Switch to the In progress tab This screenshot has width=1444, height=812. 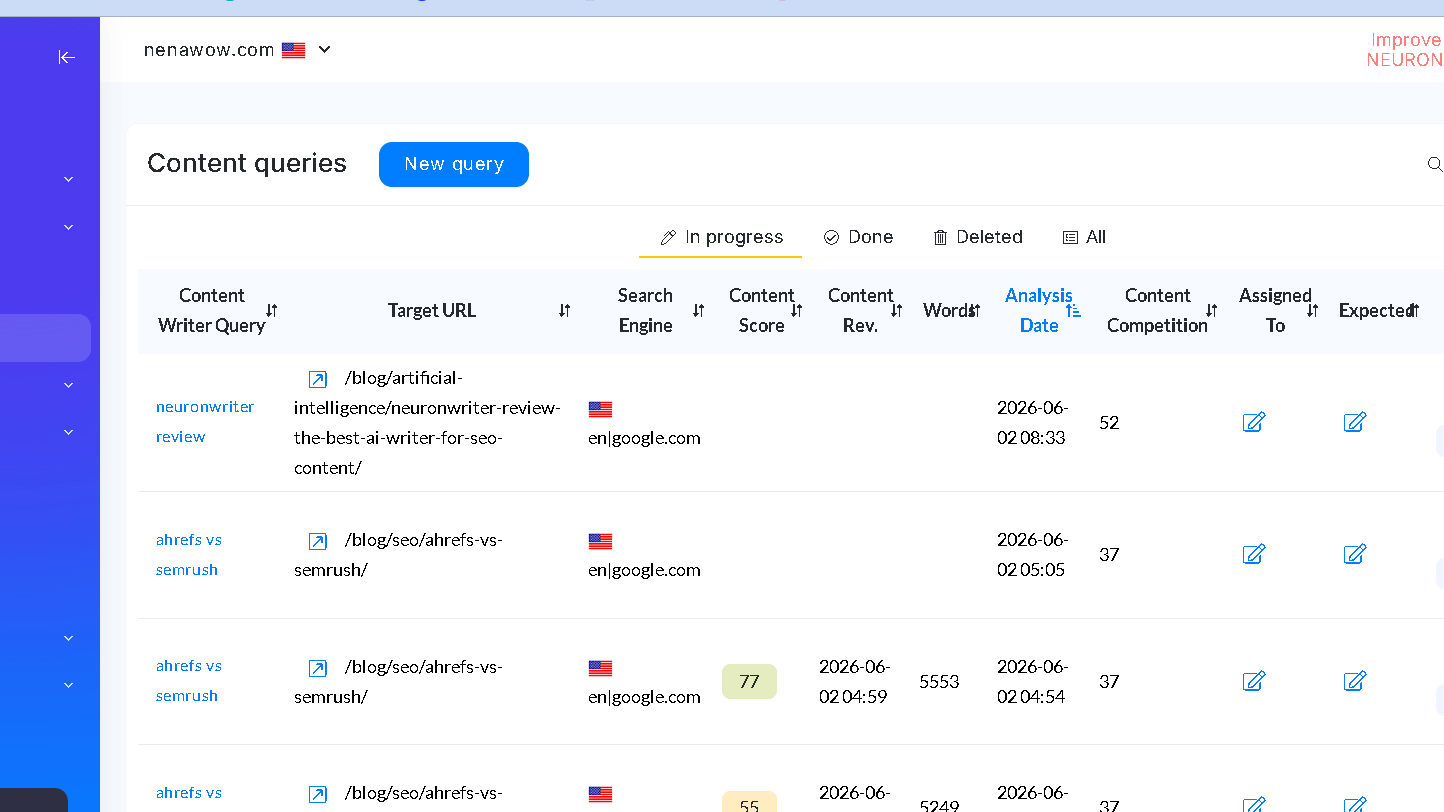(721, 237)
